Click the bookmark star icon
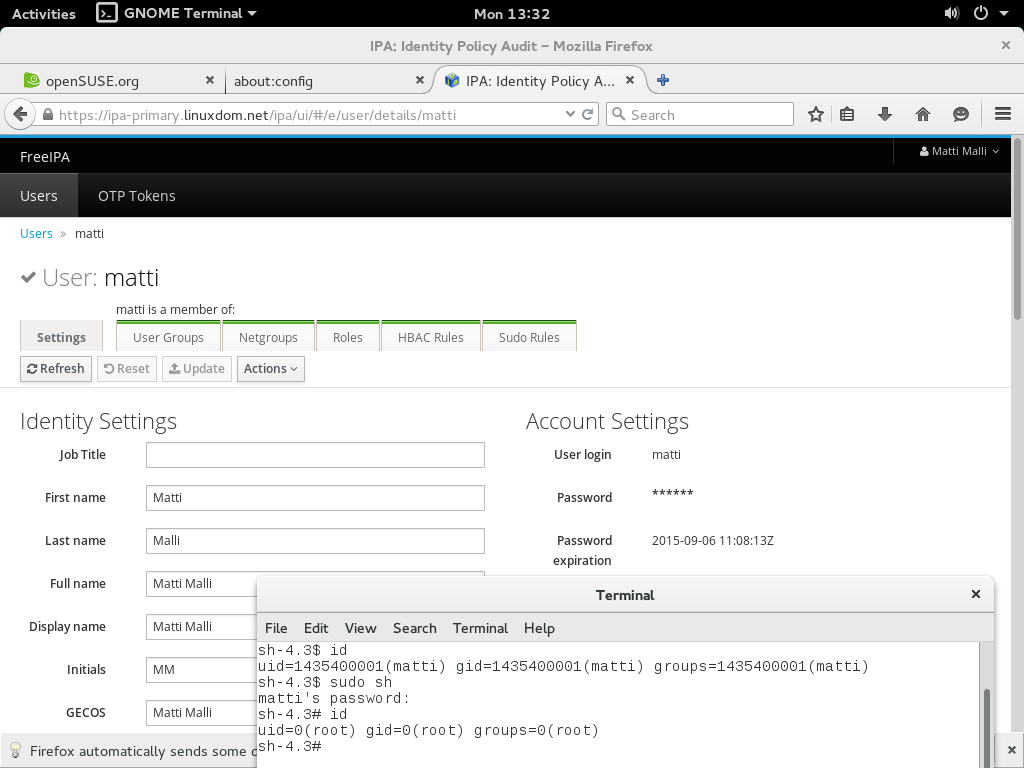Image resolution: width=1024 pixels, height=768 pixels. tap(815, 114)
